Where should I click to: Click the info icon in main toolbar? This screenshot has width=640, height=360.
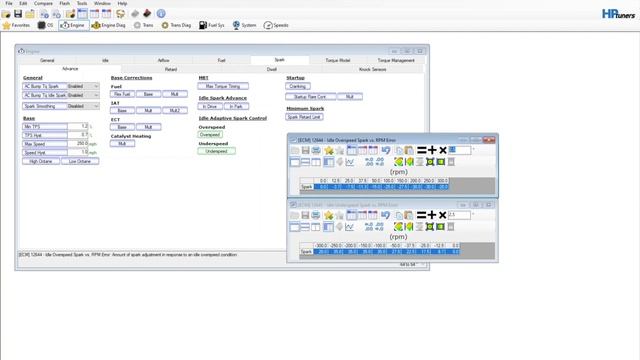pos(161,14)
